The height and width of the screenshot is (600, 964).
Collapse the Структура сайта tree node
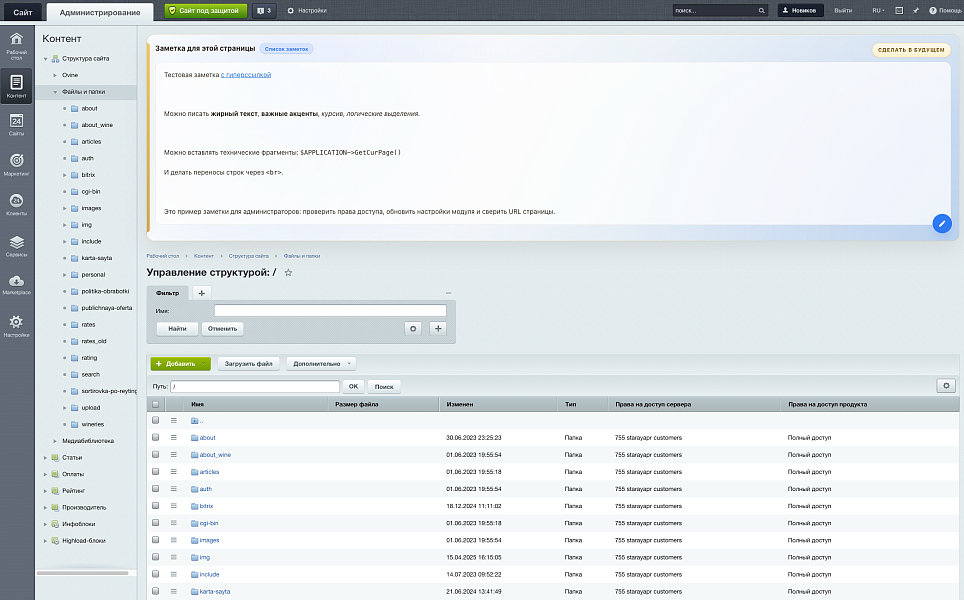coord(45,59)
